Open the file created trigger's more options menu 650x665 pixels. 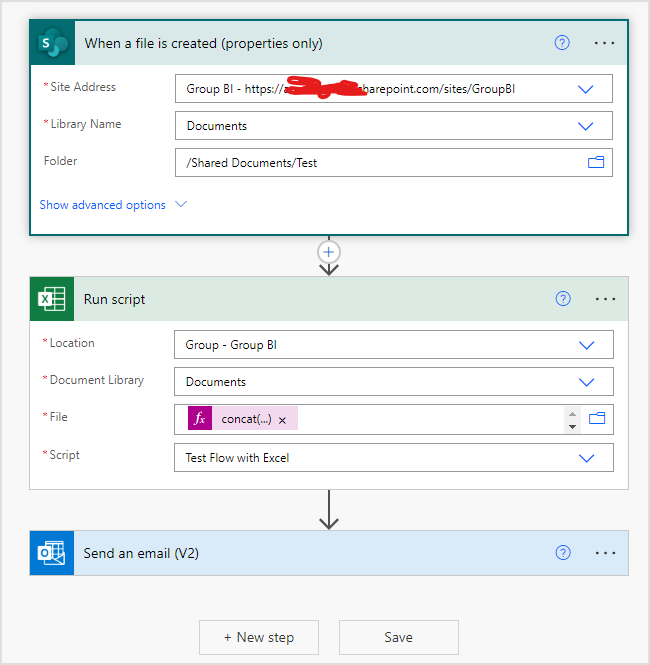[604, 43]
